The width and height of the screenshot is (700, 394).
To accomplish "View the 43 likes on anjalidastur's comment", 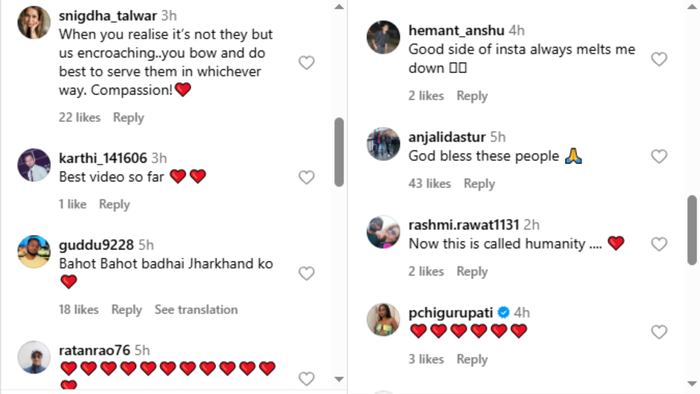I will [x=429, y=183].
